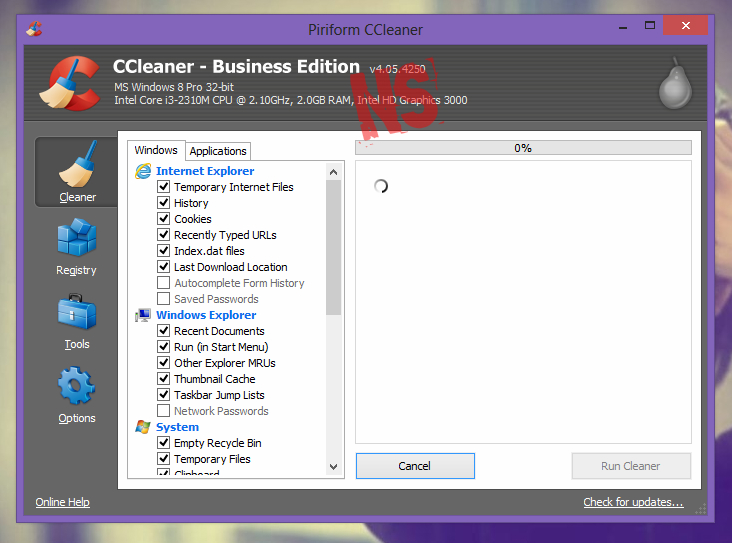Enable the Saved Passwords checkbox
This screenshot has height=543, width=732.
coord(163,298)
